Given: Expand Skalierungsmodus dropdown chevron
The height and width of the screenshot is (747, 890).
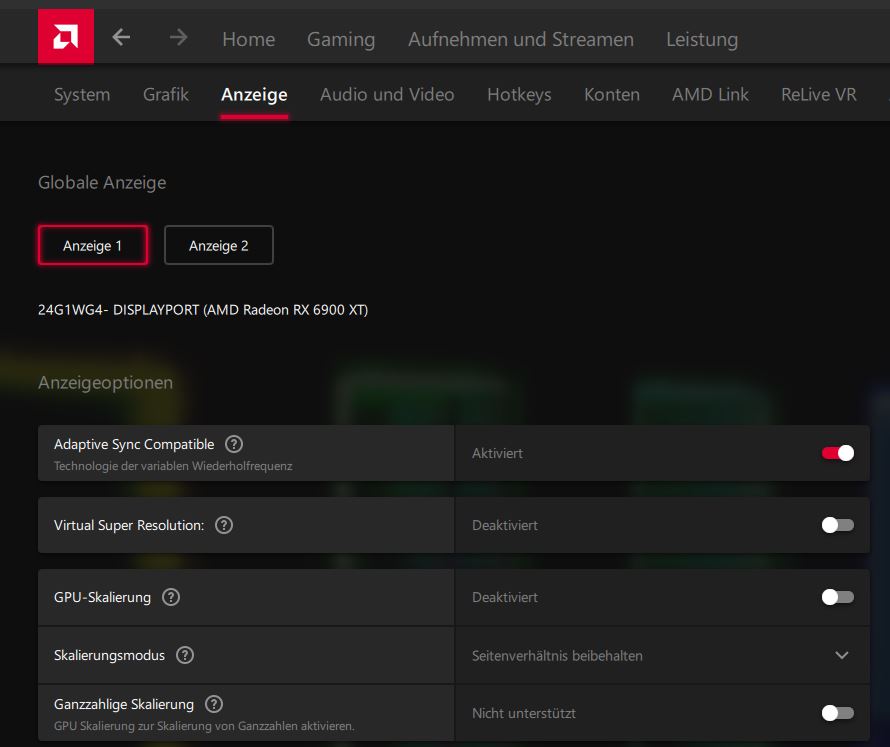Looking at the screenshot, I should [x=842, y=655].
